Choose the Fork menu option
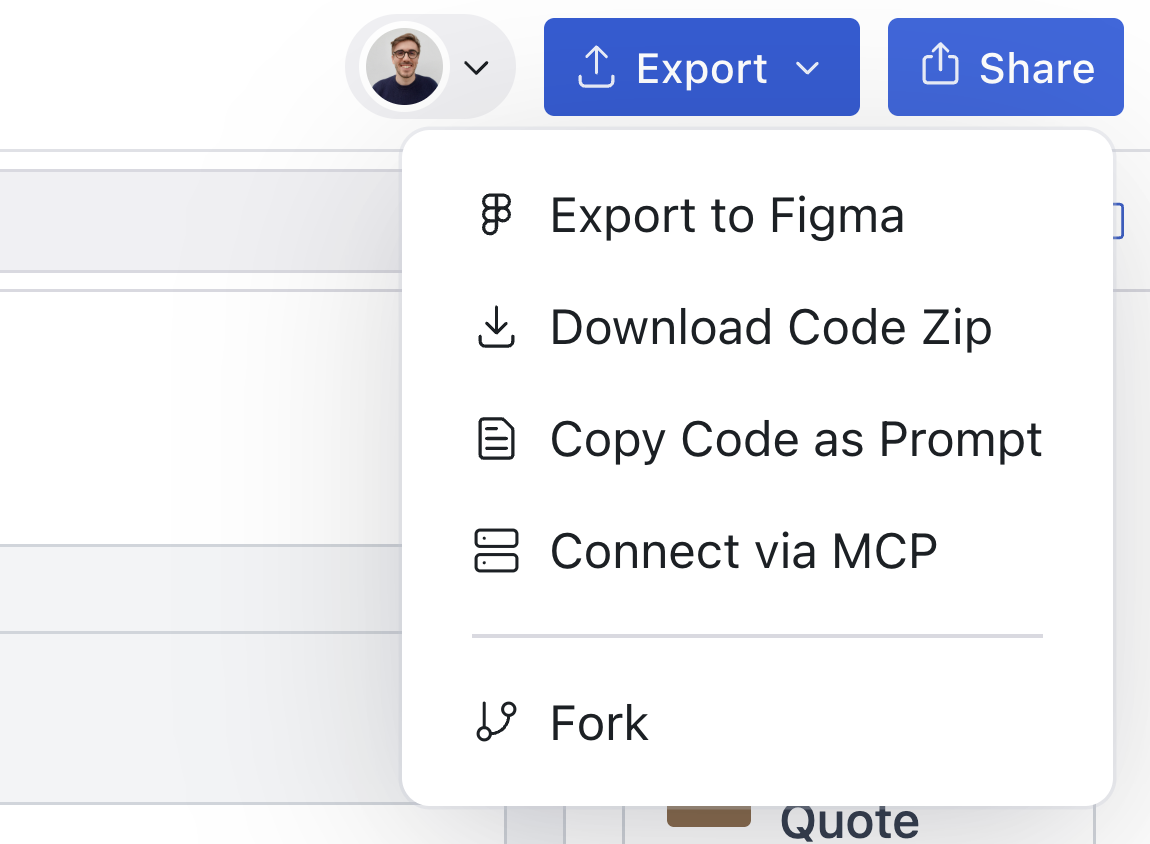The width and height of the screenshot is (1150, 844). (599, 722)
